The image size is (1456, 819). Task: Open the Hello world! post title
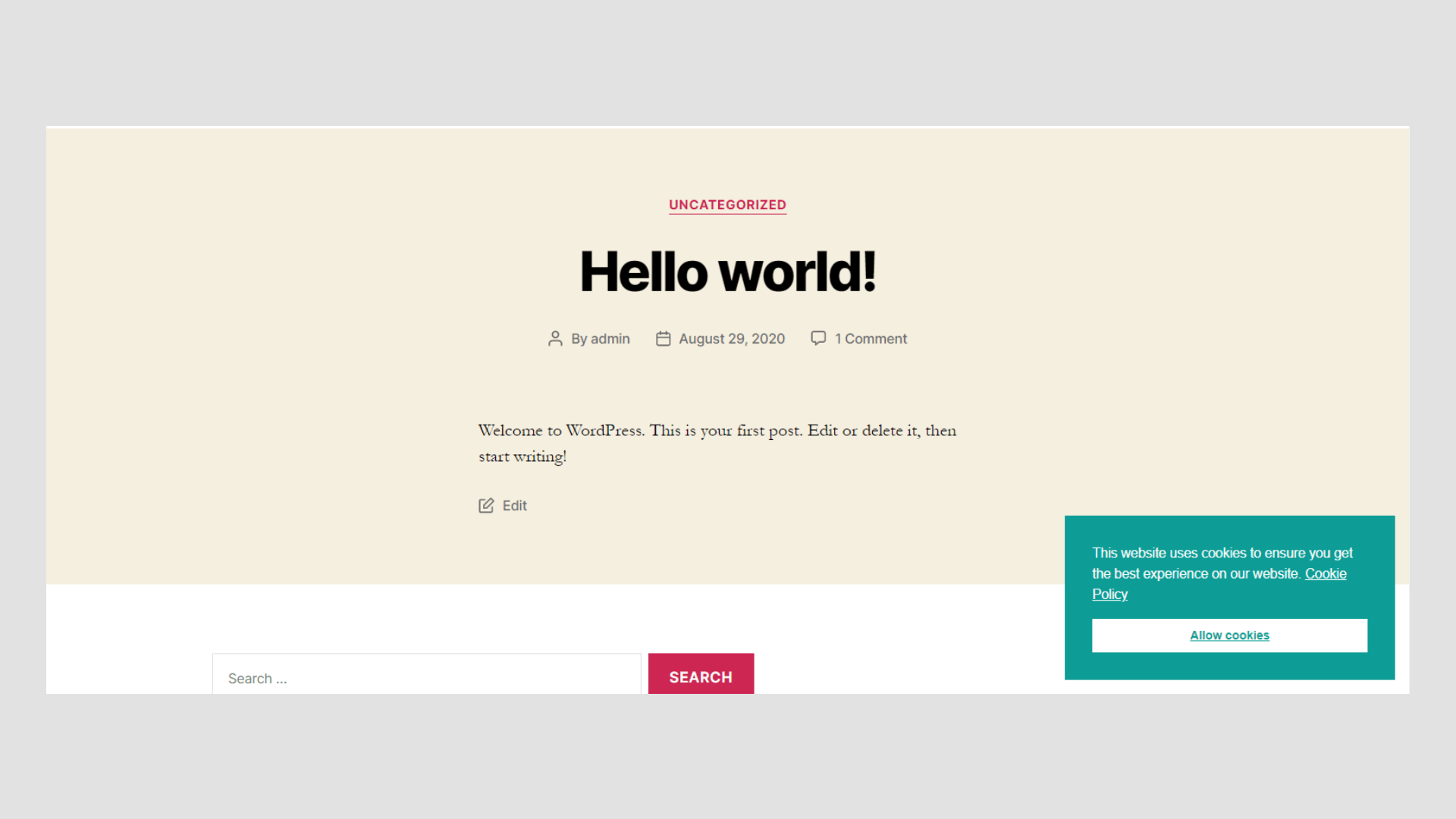coord(727,271)
